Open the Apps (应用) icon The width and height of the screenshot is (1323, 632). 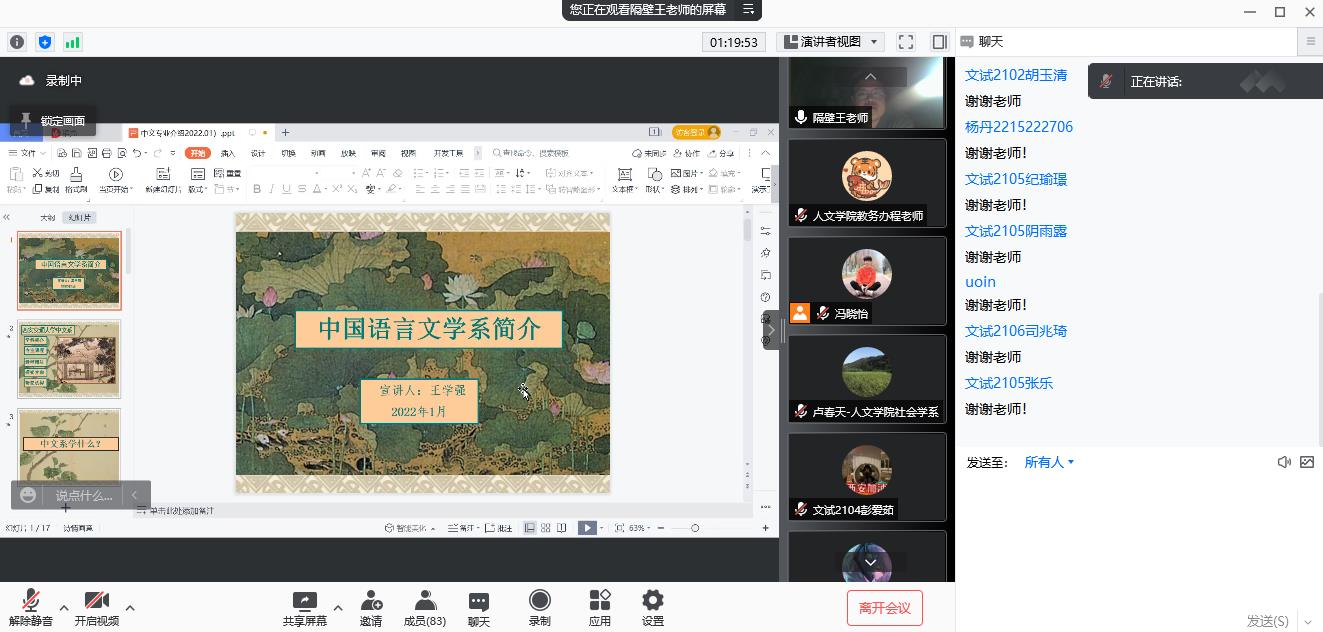pos(599,601)
